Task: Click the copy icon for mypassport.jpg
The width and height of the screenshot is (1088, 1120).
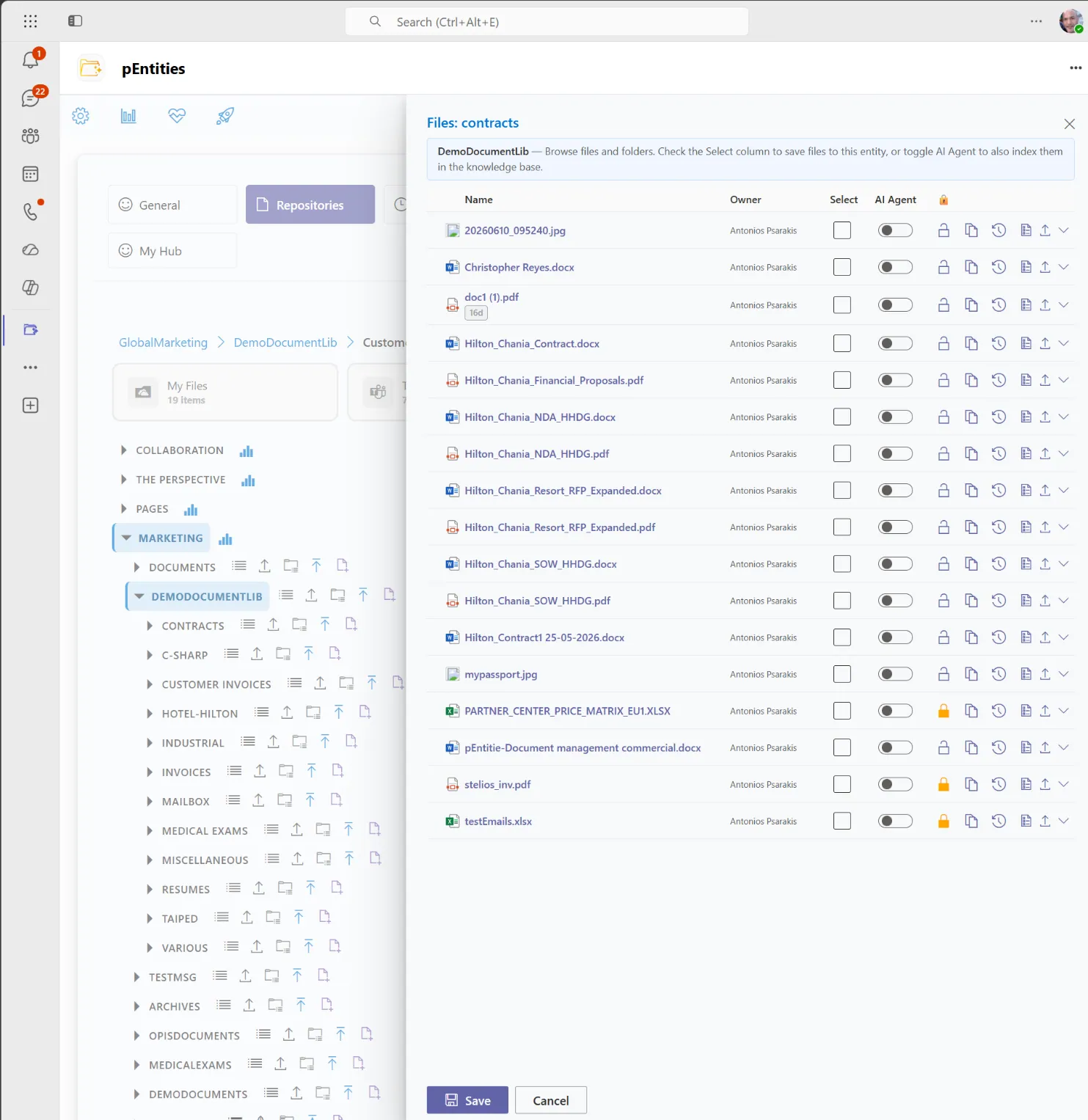Action: [971, 674]
